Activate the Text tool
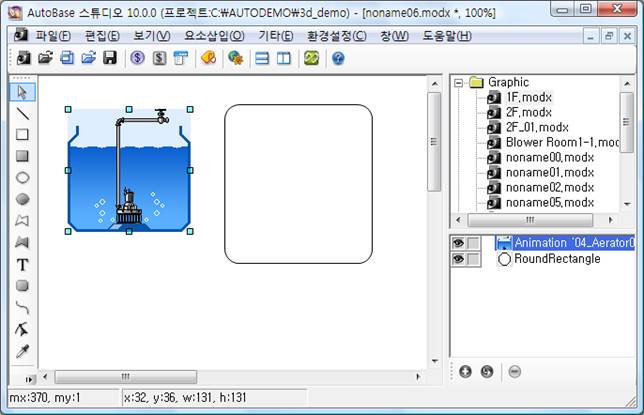This screenshot has width=644, height=415. (x=23, y=264)
